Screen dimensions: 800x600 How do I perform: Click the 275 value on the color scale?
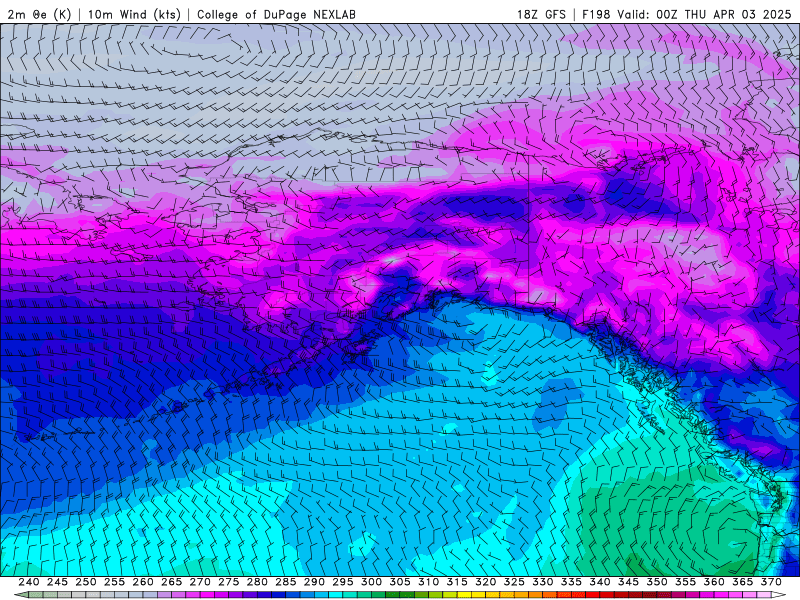coord(229,582)
